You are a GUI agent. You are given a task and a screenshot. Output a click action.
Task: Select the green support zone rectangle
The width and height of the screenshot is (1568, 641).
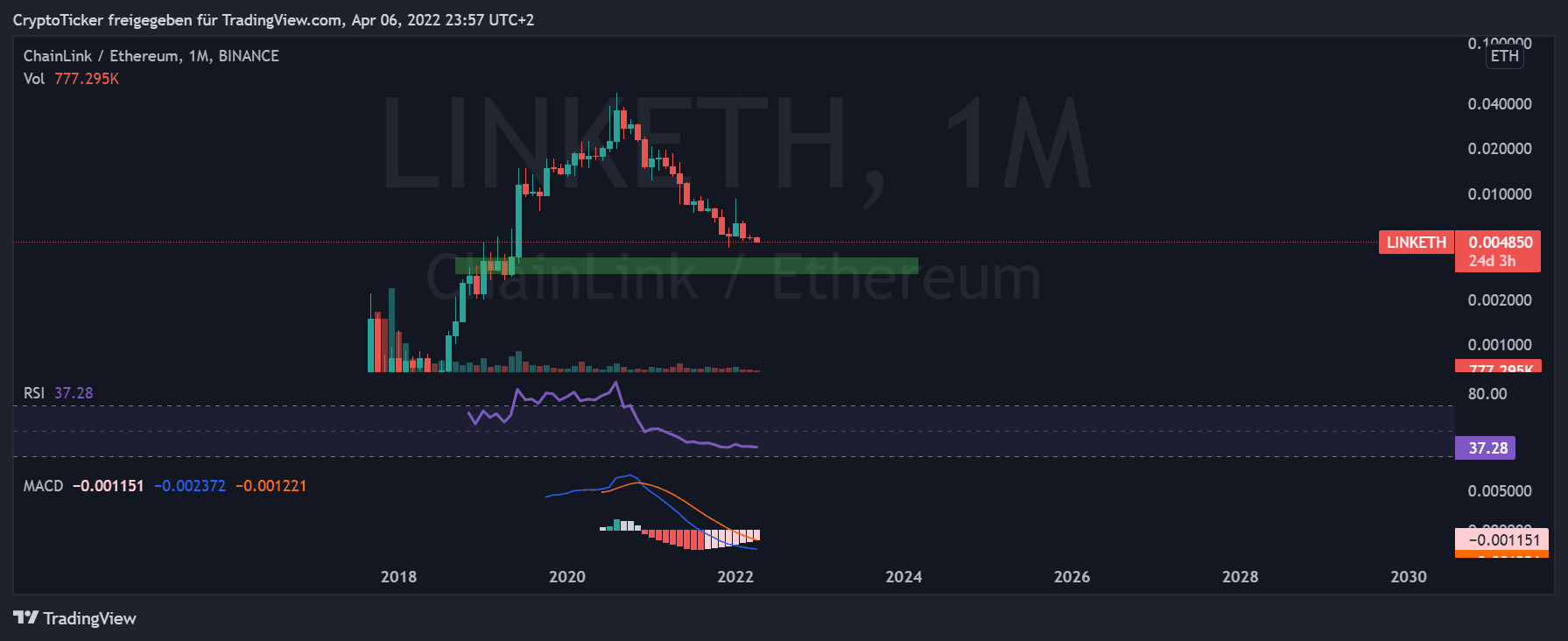tap(686, 265)
